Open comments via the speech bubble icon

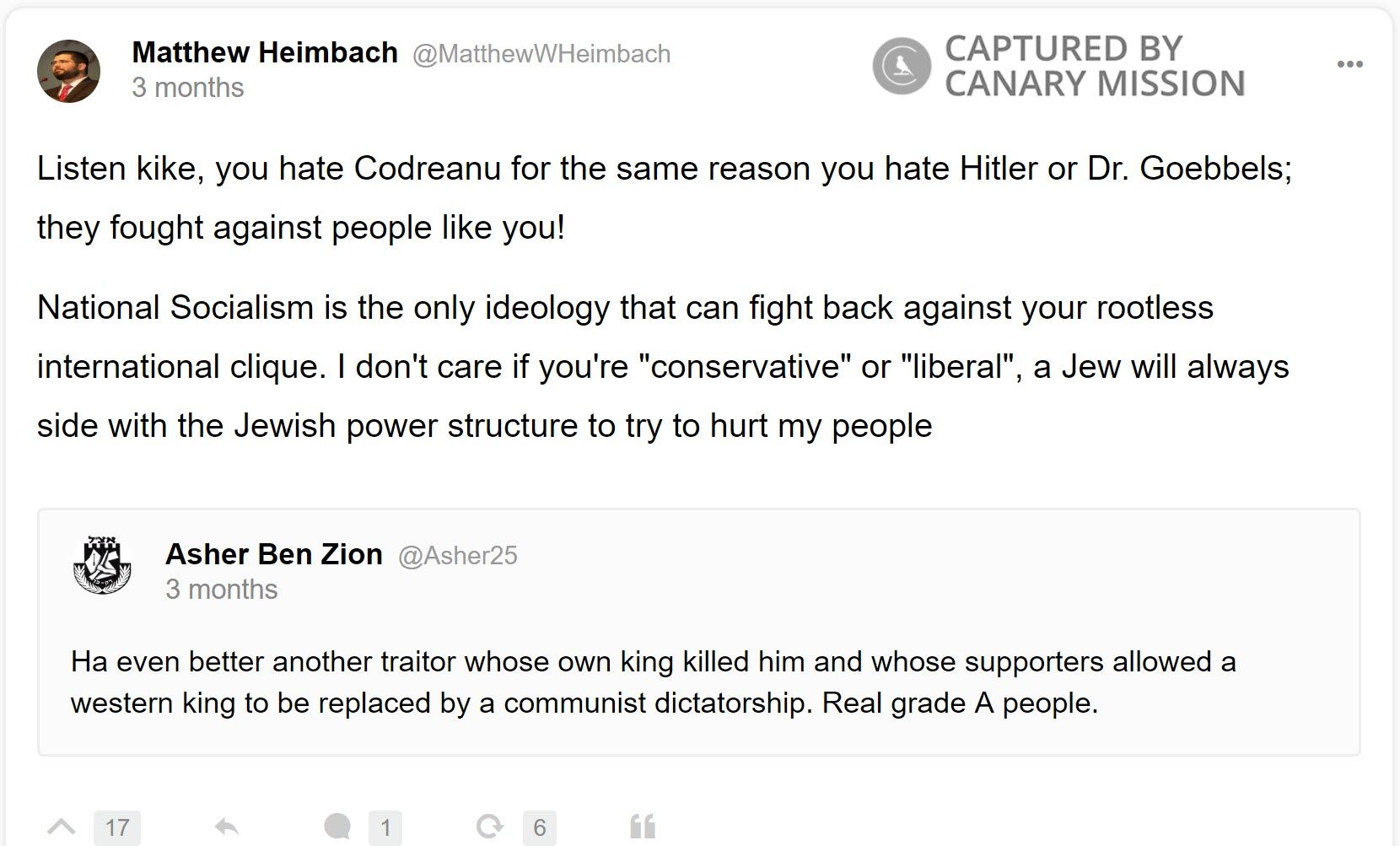tap(339, 826)
